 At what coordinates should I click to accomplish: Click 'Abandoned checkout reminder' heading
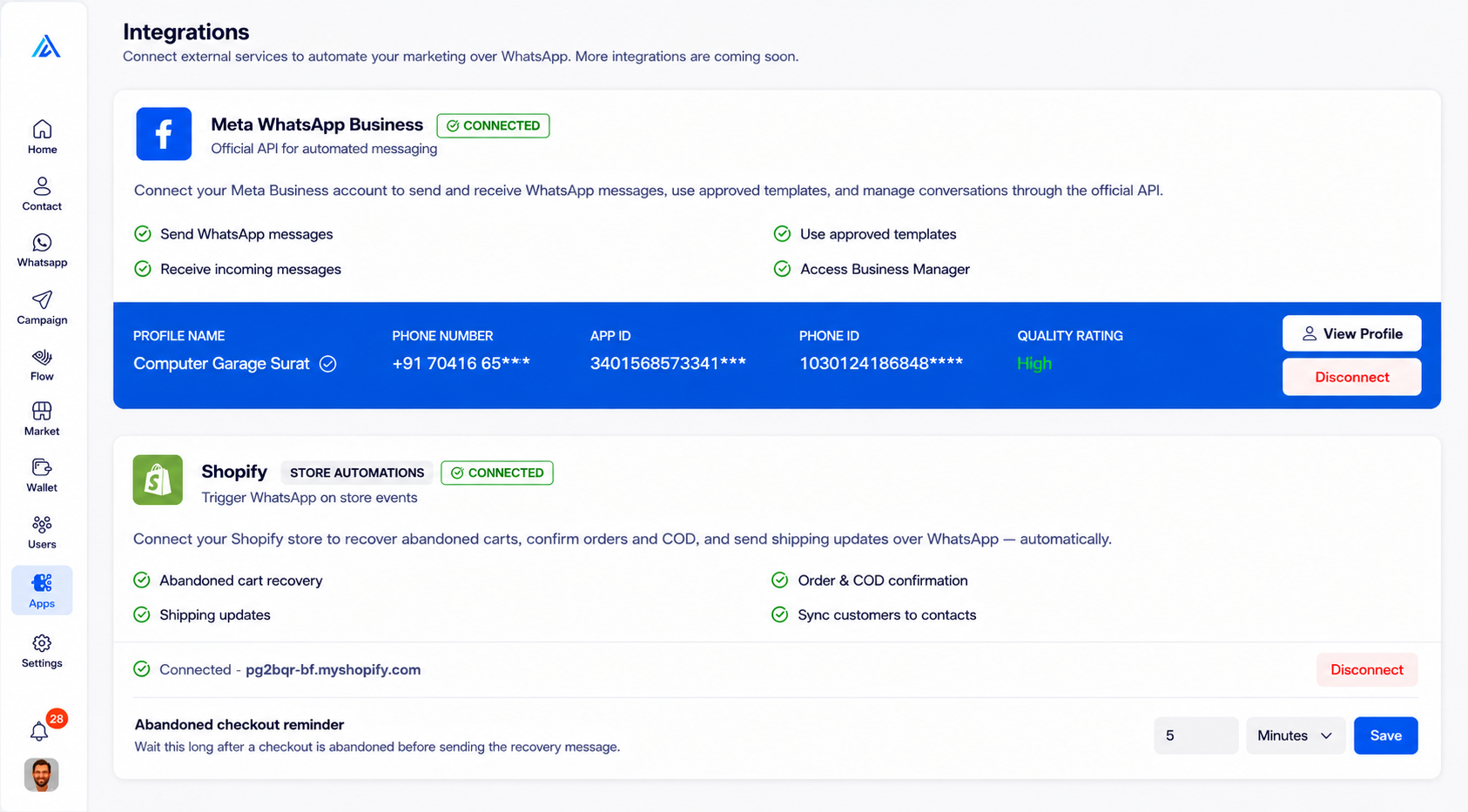click(239, 724)
